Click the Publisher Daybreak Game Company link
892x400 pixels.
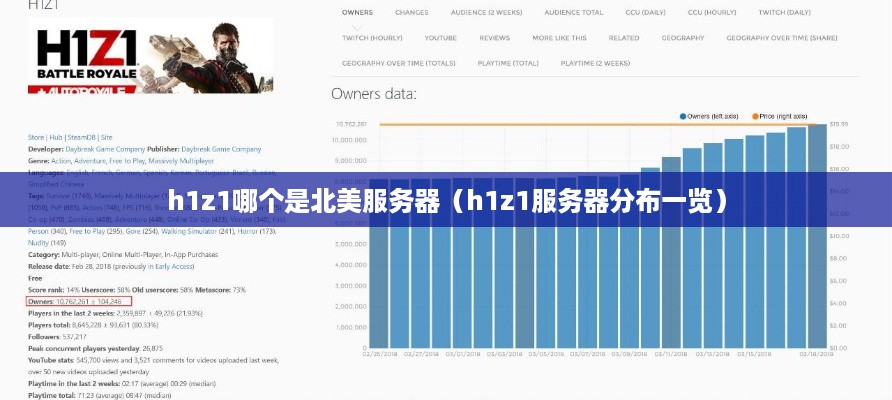click(221, 149)
